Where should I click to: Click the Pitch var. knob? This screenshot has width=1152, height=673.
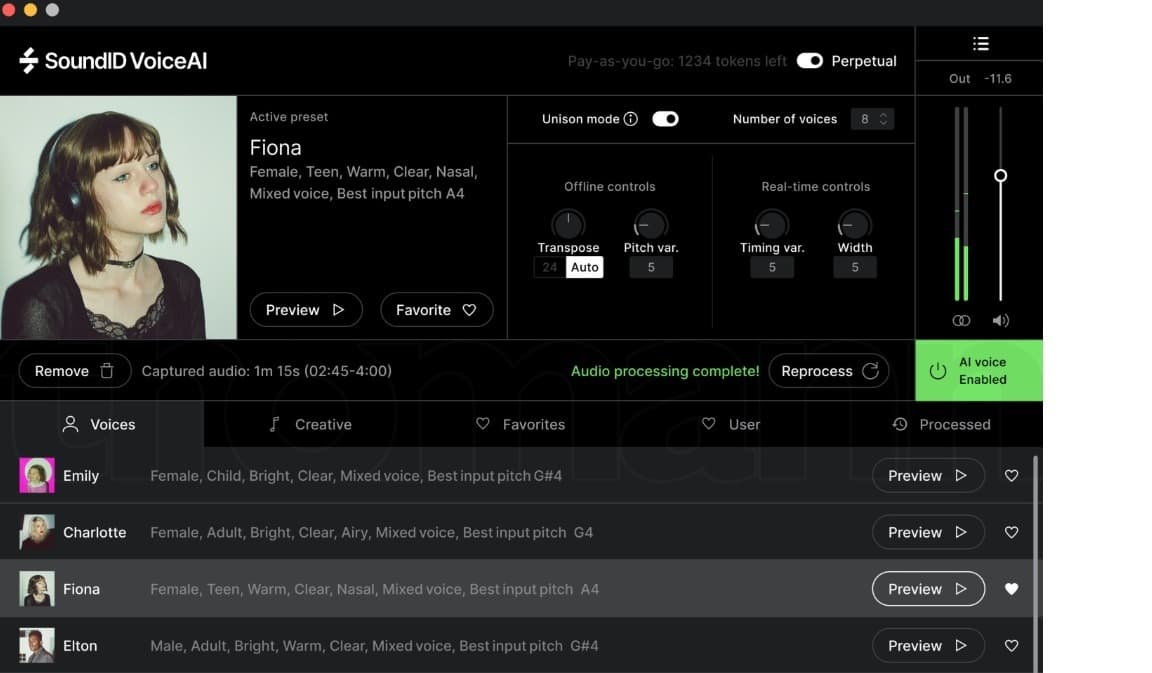[x=650, y=224]
